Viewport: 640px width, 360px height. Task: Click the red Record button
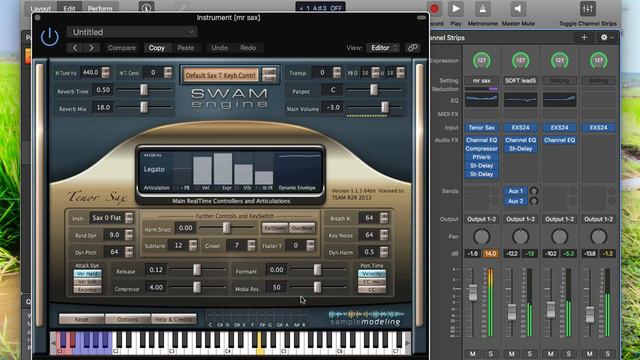[x=434, y=9]
